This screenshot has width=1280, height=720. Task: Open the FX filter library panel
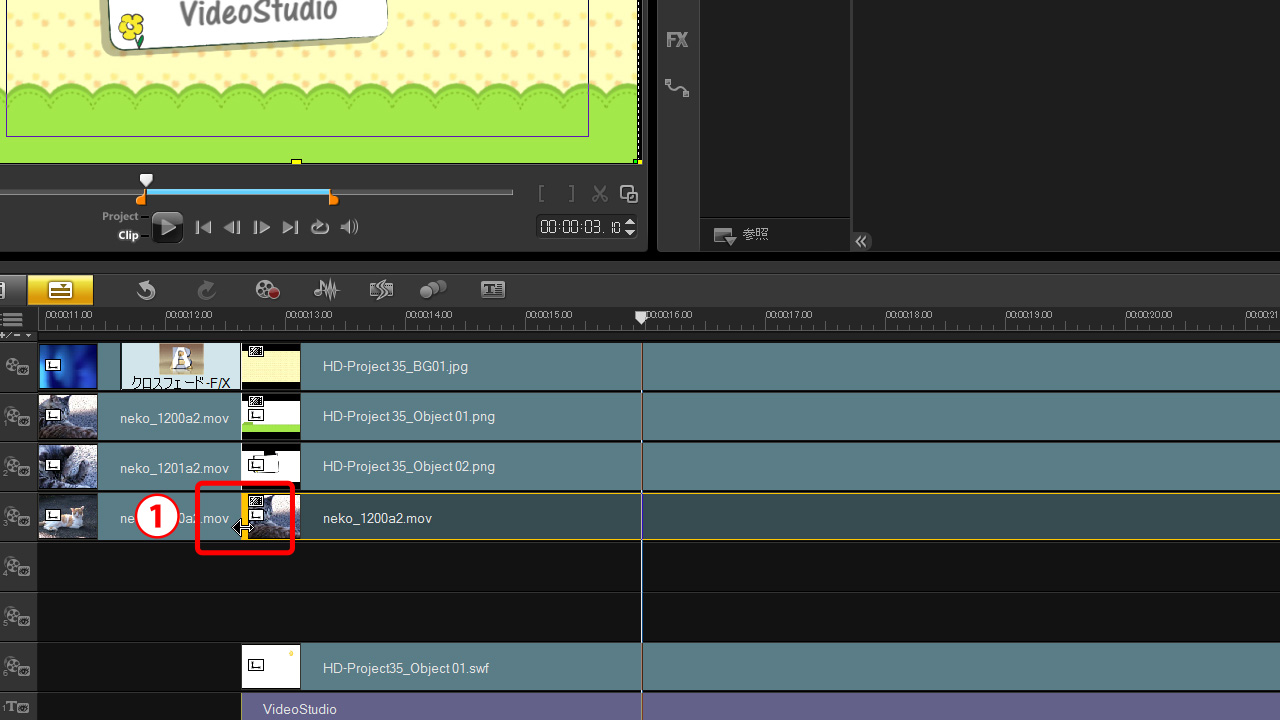(x=677, y=40)
